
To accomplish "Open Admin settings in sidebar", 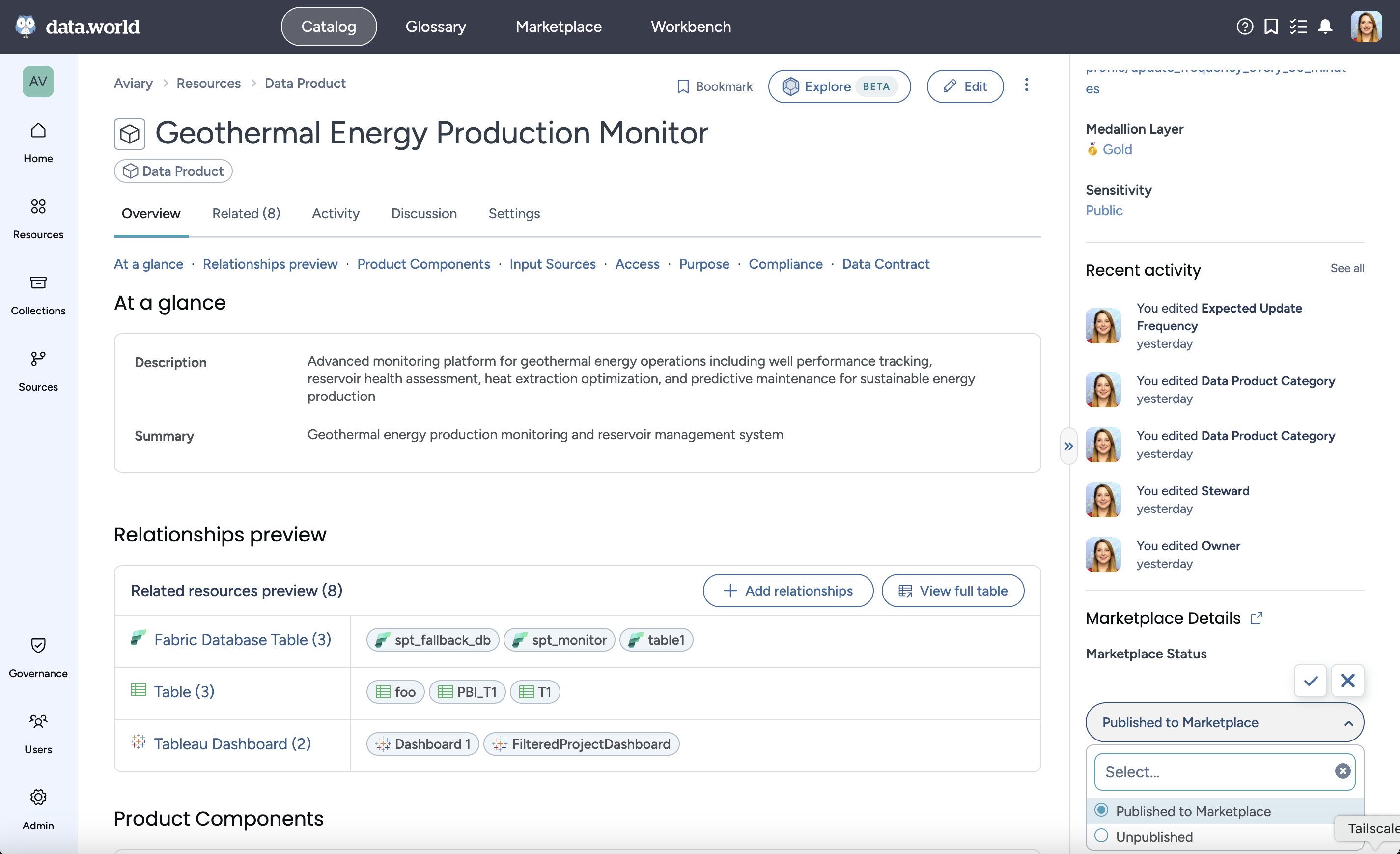I will click(x=38, y=810).
